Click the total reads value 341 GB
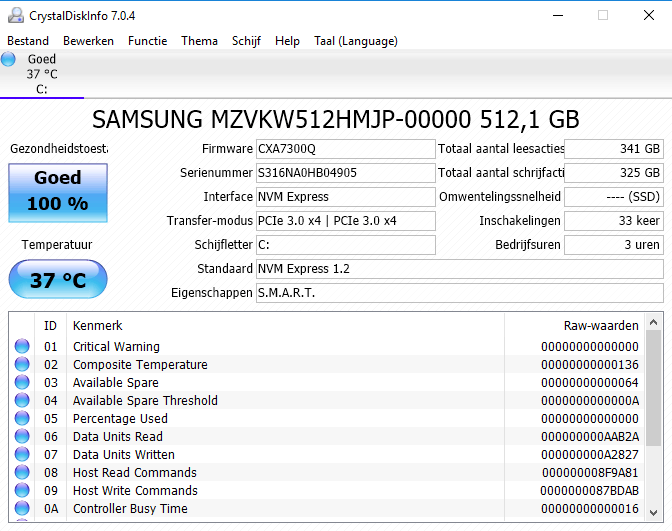Screen dimensions: 672x531 point(614,149)
